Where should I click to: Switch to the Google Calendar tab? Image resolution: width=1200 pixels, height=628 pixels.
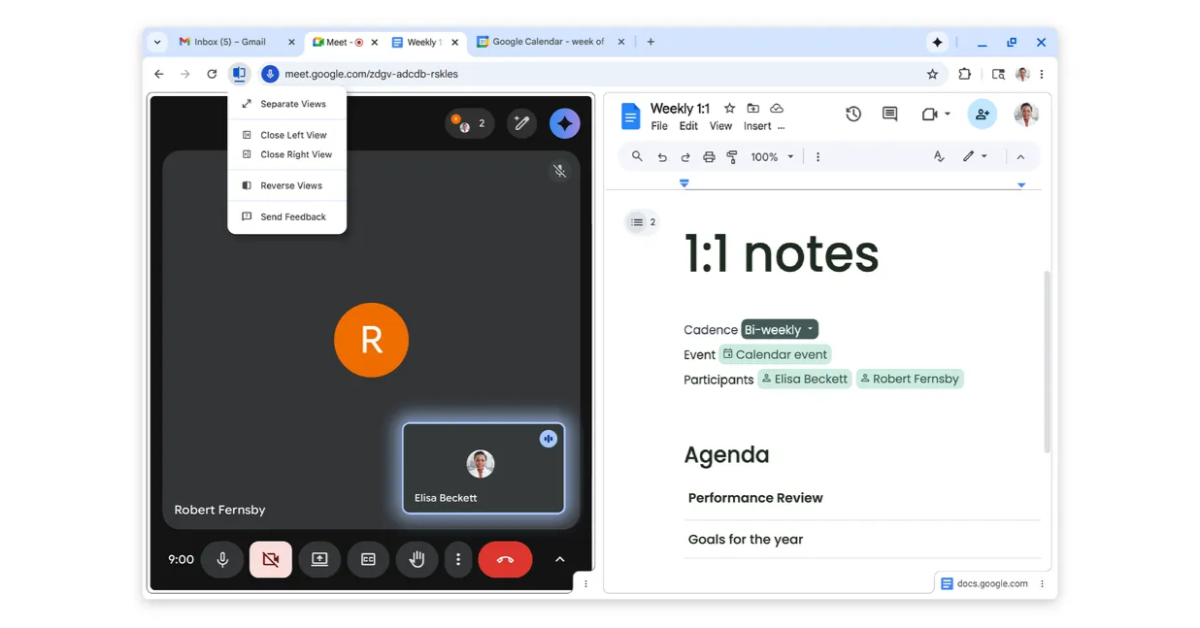click(x=549, y=41)
